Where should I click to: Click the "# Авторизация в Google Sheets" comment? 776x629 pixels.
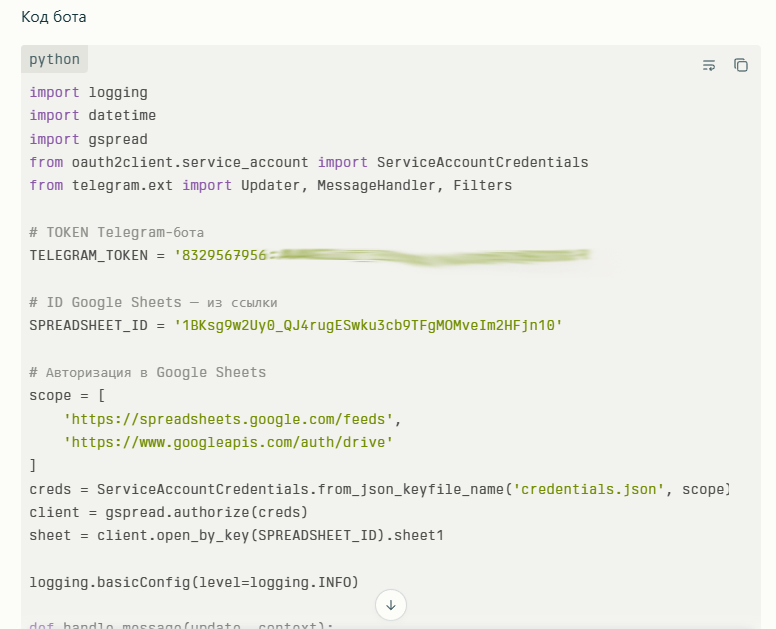tap(148, 372)
